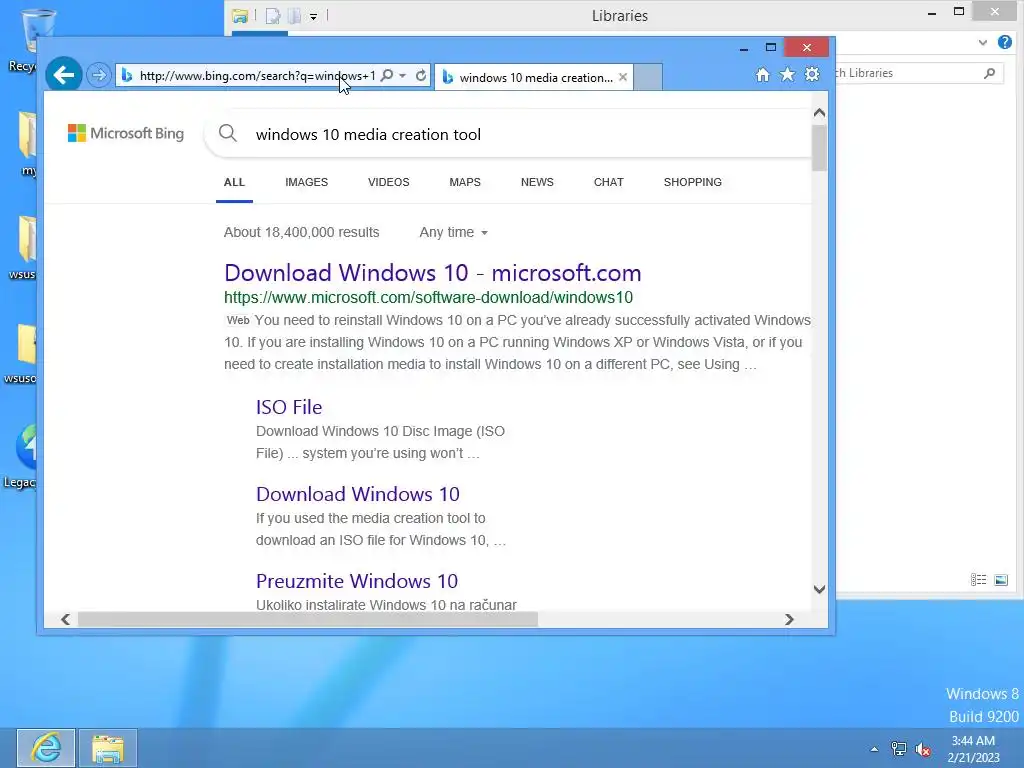Refresh the Bing page
This screenshot has height=768, width=1024.
click(x=421, y=76)
